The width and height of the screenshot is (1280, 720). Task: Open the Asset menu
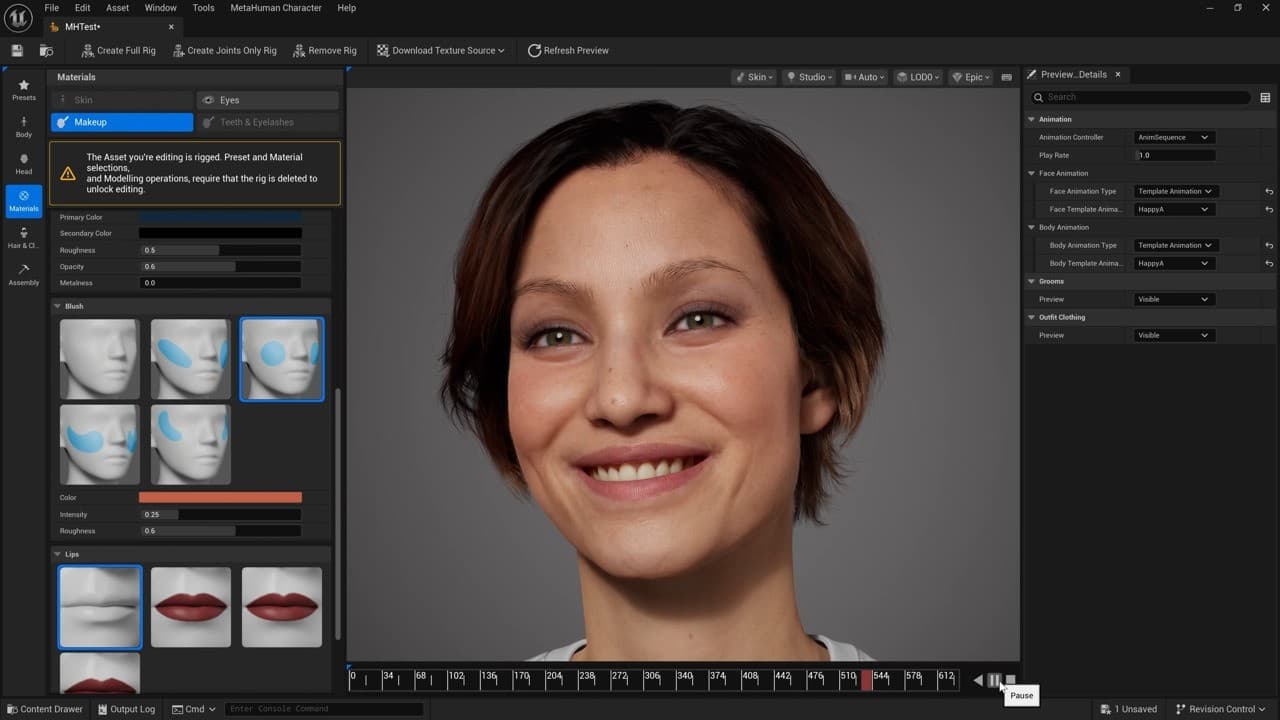pos(116,7)
